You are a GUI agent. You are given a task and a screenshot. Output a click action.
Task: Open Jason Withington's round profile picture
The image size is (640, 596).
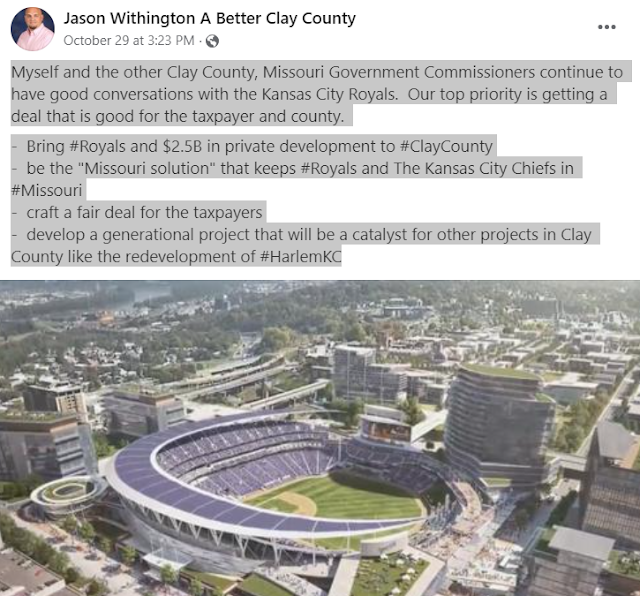click(x=33, y=29)
